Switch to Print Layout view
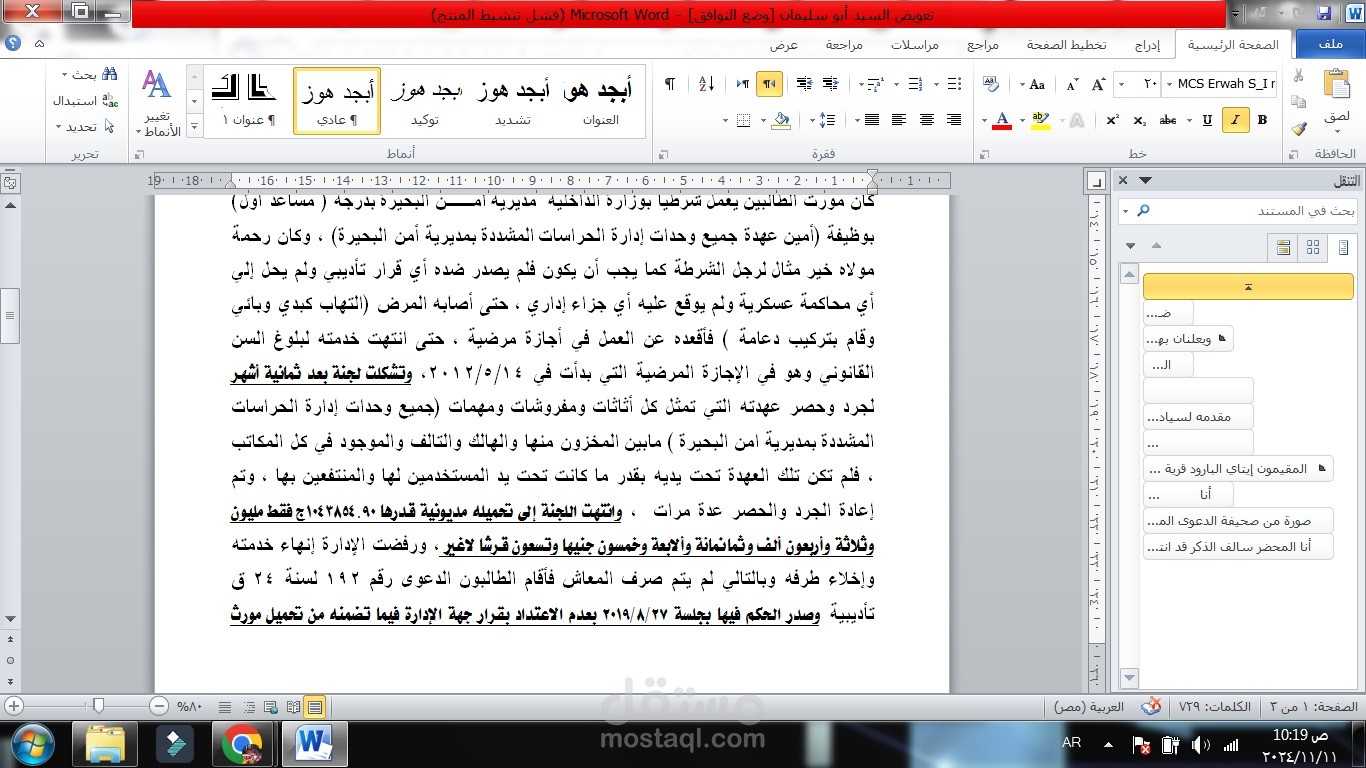This screenshot has height=768, width=1366. [315, 707]
